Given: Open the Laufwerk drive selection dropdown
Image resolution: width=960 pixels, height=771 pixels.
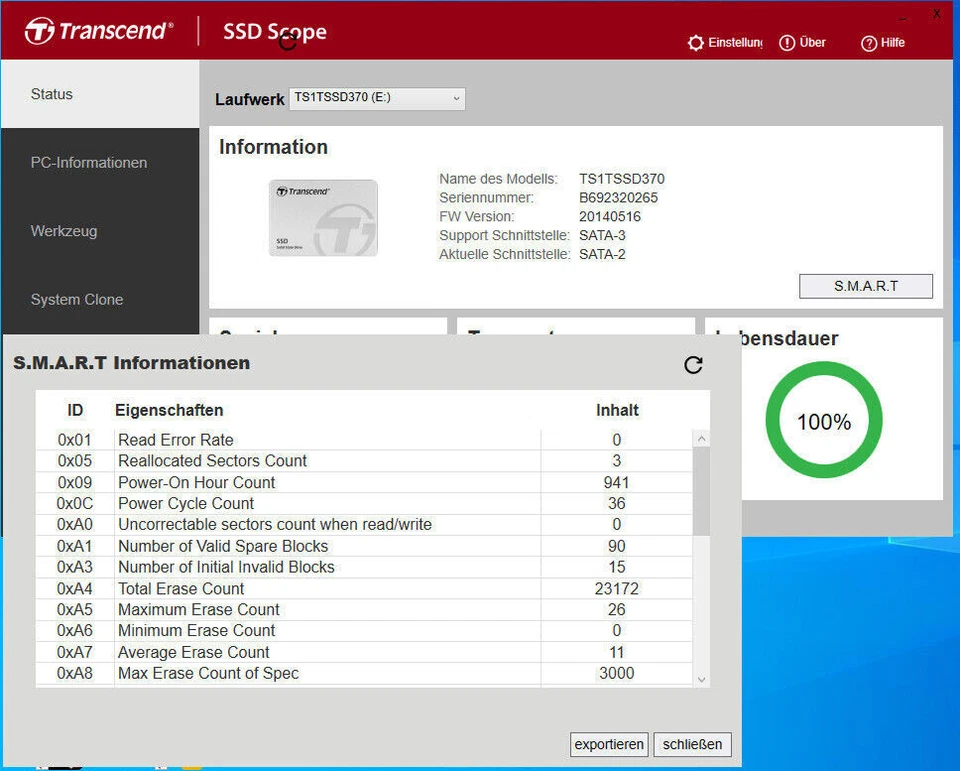Looking at the screenshot, I should (x=378, y=99).
